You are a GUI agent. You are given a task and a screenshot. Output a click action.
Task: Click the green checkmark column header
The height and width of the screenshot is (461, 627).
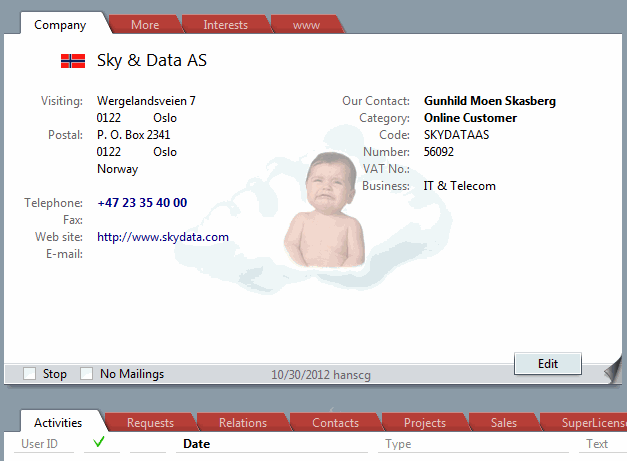click(99, 442)
